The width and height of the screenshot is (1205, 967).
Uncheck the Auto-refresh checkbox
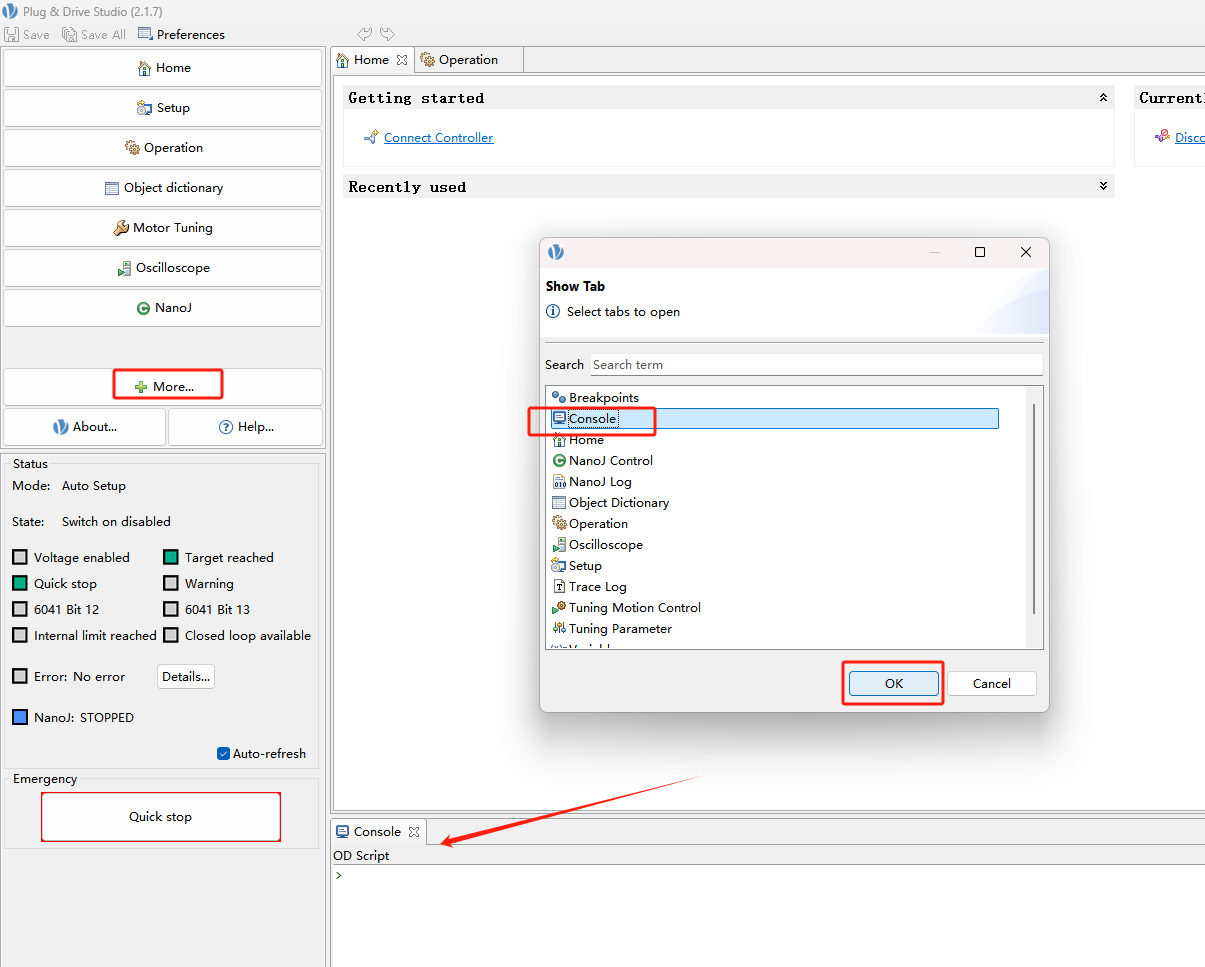pyautogui.click(x=224, y=754)
